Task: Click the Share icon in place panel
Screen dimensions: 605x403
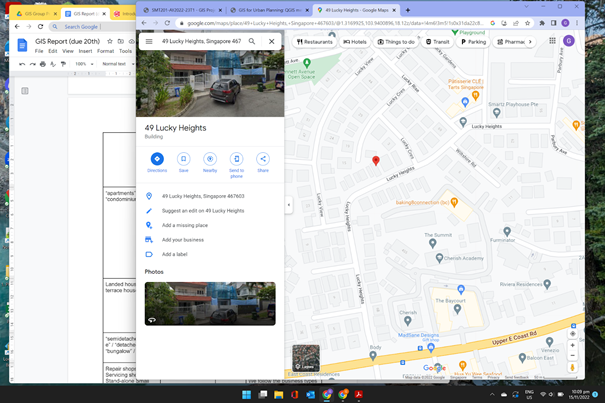Action: pos(263,159)
